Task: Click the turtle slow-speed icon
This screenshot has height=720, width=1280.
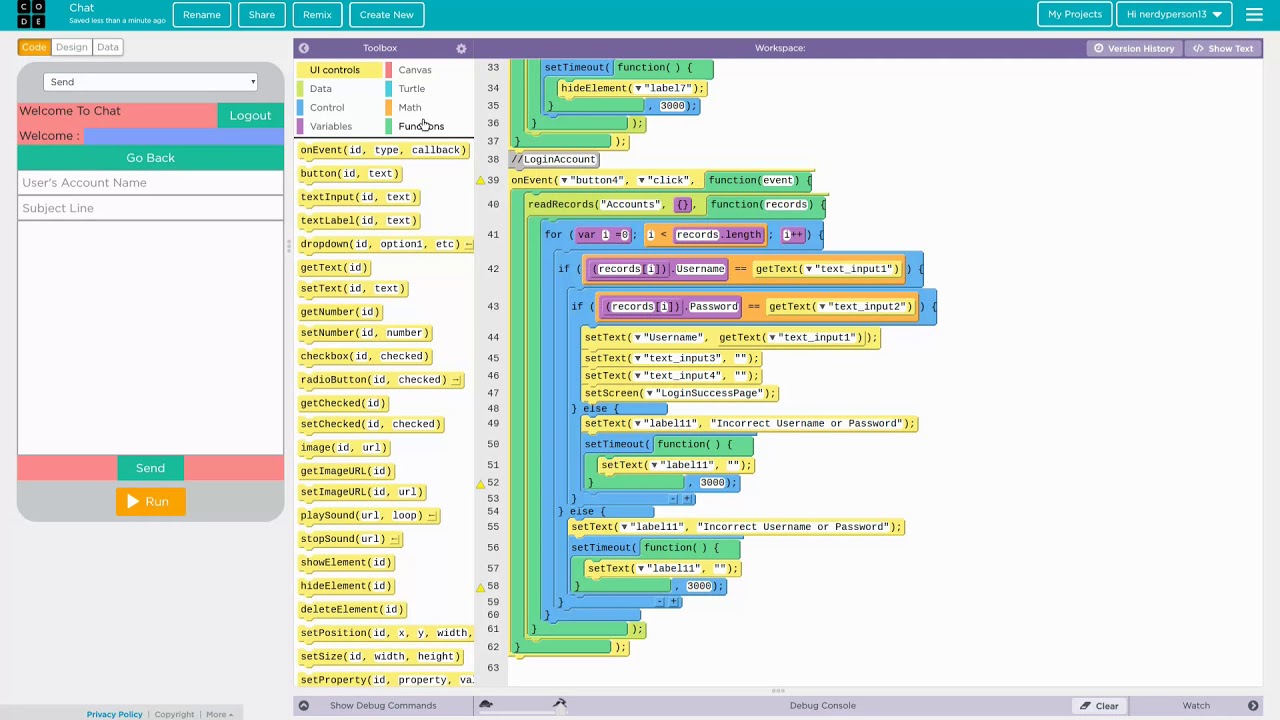Action: tap(486, 705)
